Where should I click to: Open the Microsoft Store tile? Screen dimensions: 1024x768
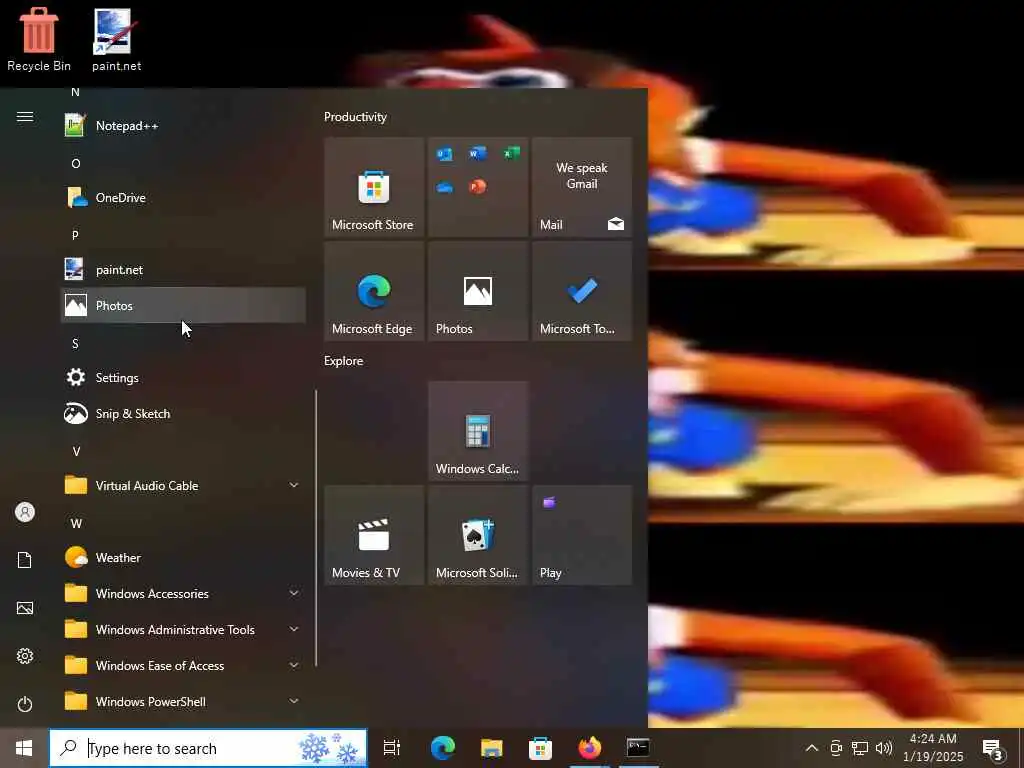[x=374, y=187]
